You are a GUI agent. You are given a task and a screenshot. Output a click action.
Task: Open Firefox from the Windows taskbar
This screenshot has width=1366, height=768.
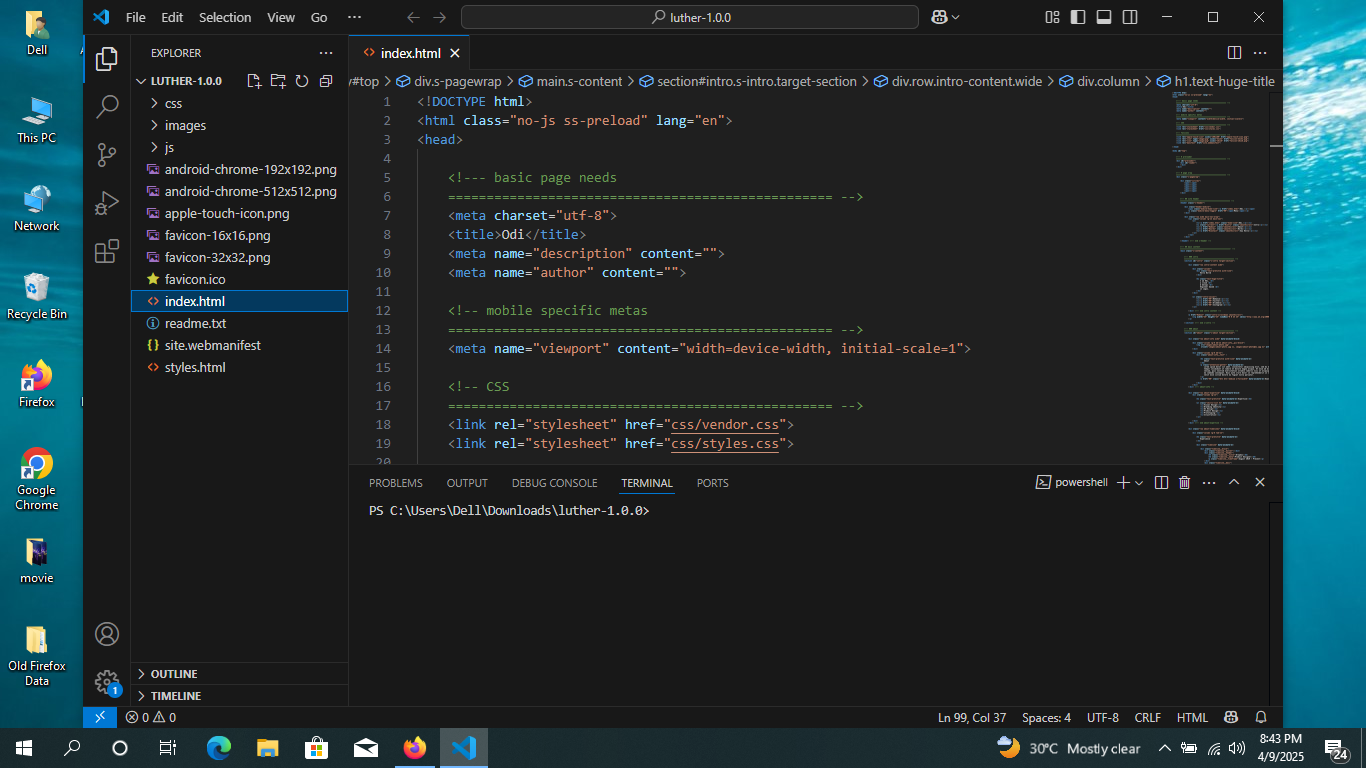click(x=414, y=748)
